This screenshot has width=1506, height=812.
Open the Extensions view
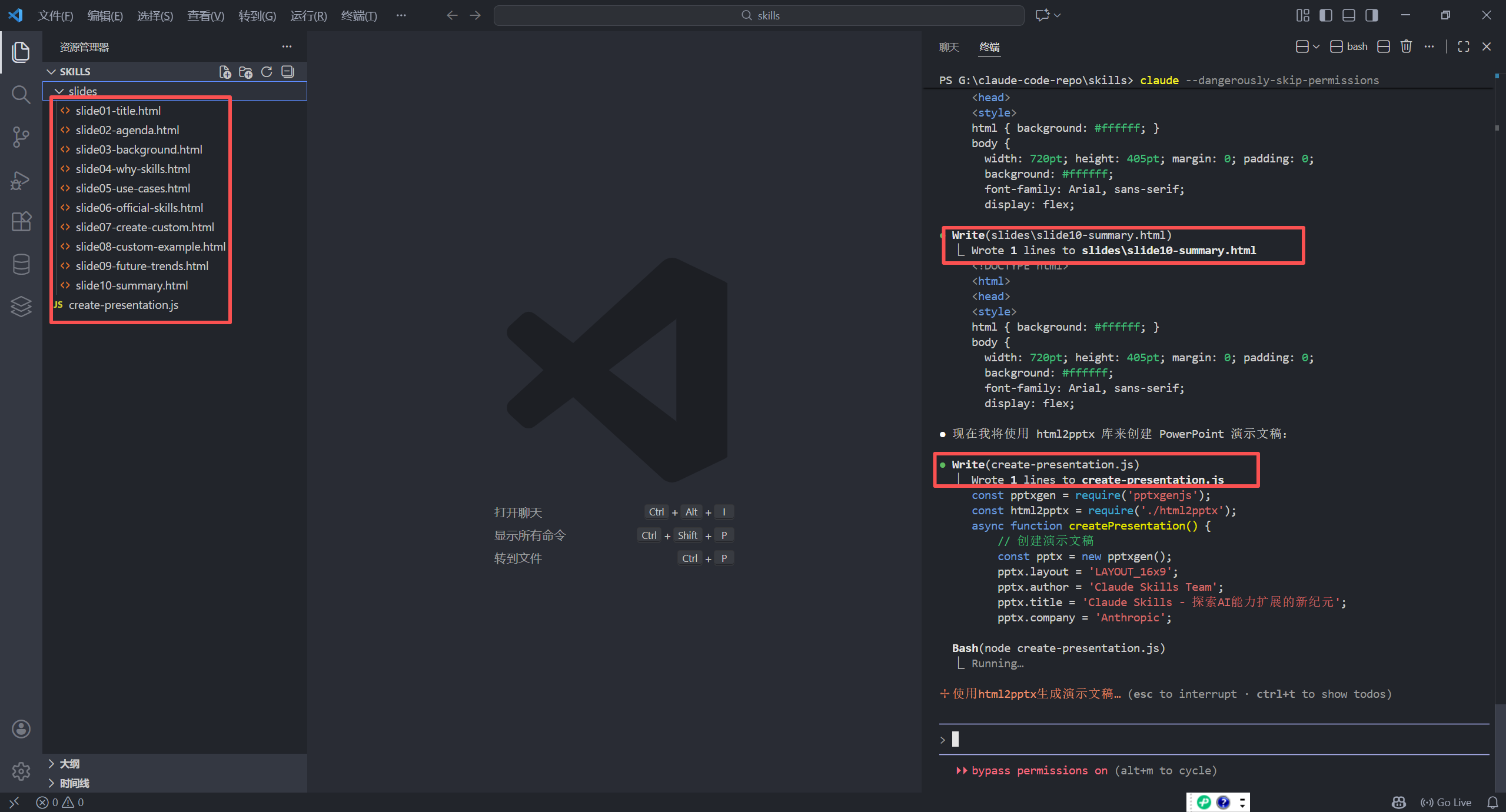pyautogui.click(x=21, y=222)
